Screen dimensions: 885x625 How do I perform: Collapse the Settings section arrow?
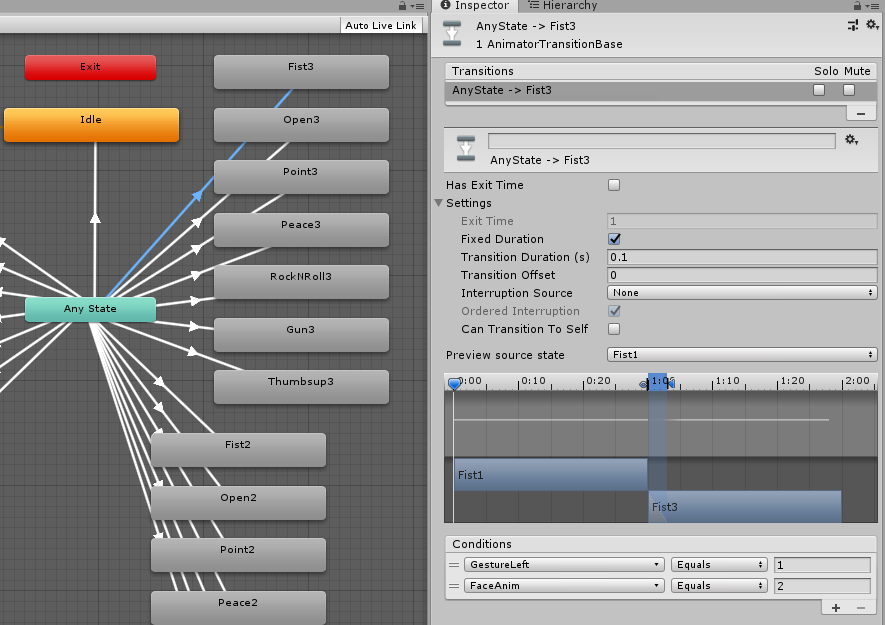[x=438, y=203]
